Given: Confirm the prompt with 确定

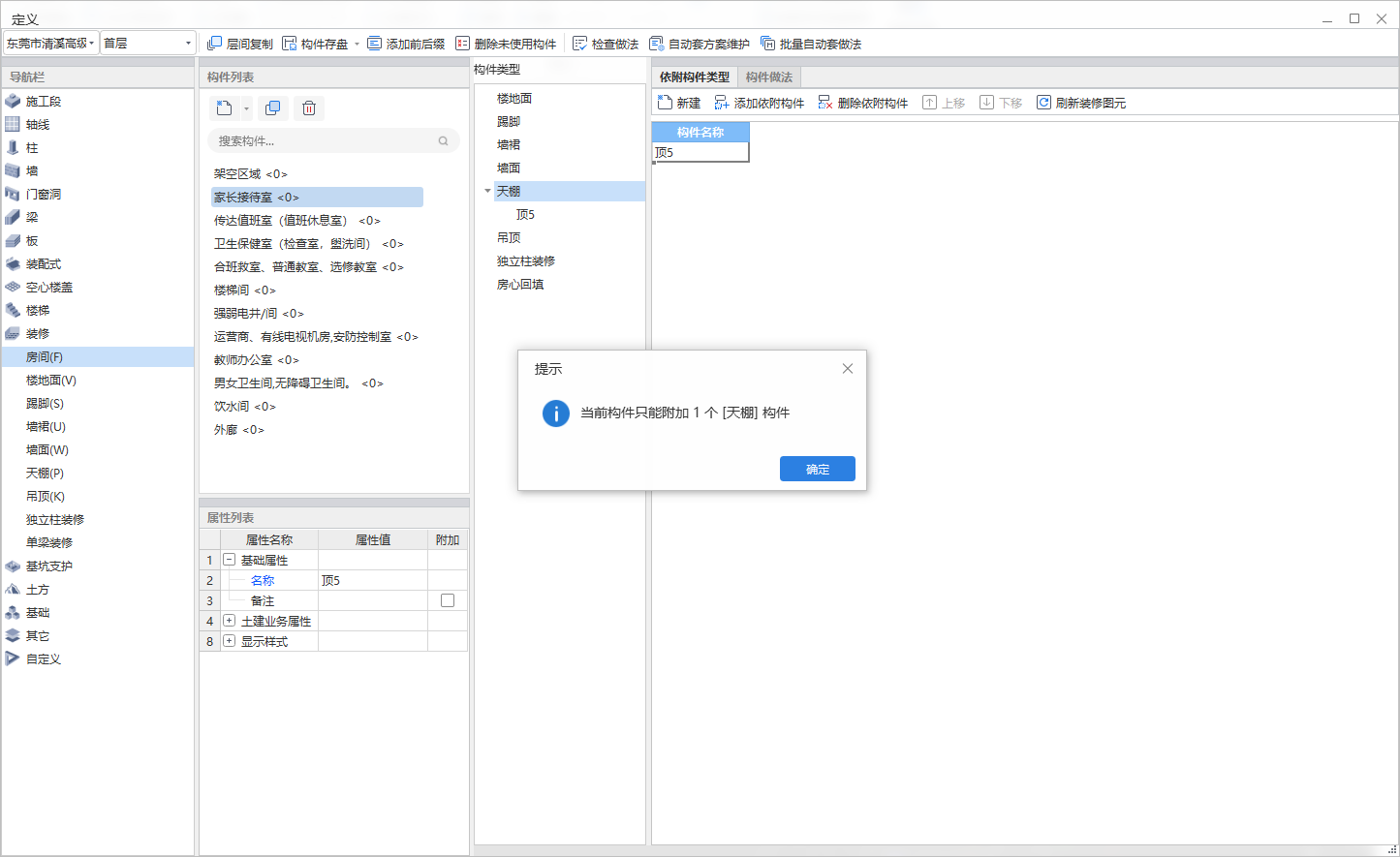Looking at the screenshot, I should 818,469.
